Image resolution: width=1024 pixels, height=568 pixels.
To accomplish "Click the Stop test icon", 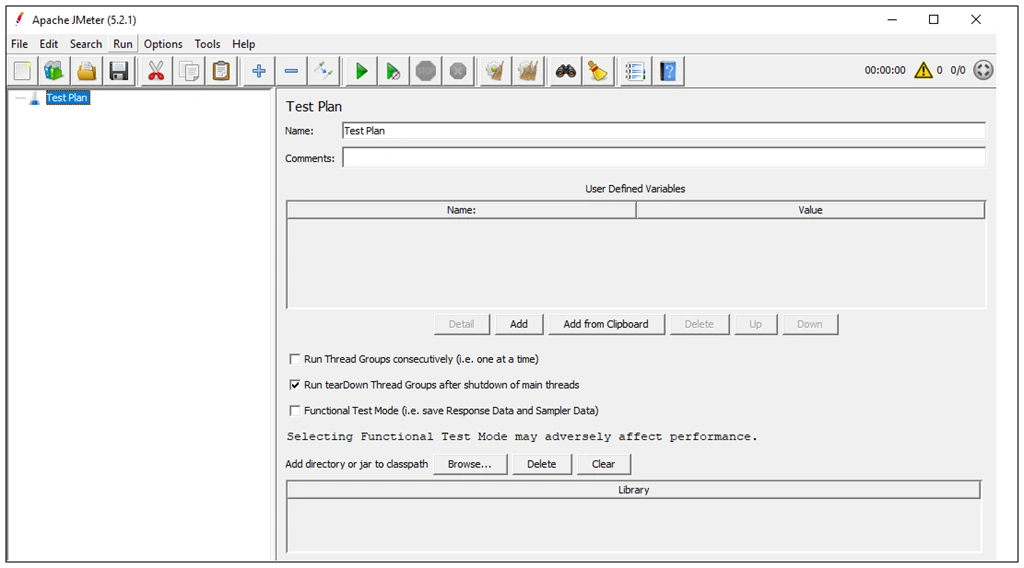I will click(426, 71).
